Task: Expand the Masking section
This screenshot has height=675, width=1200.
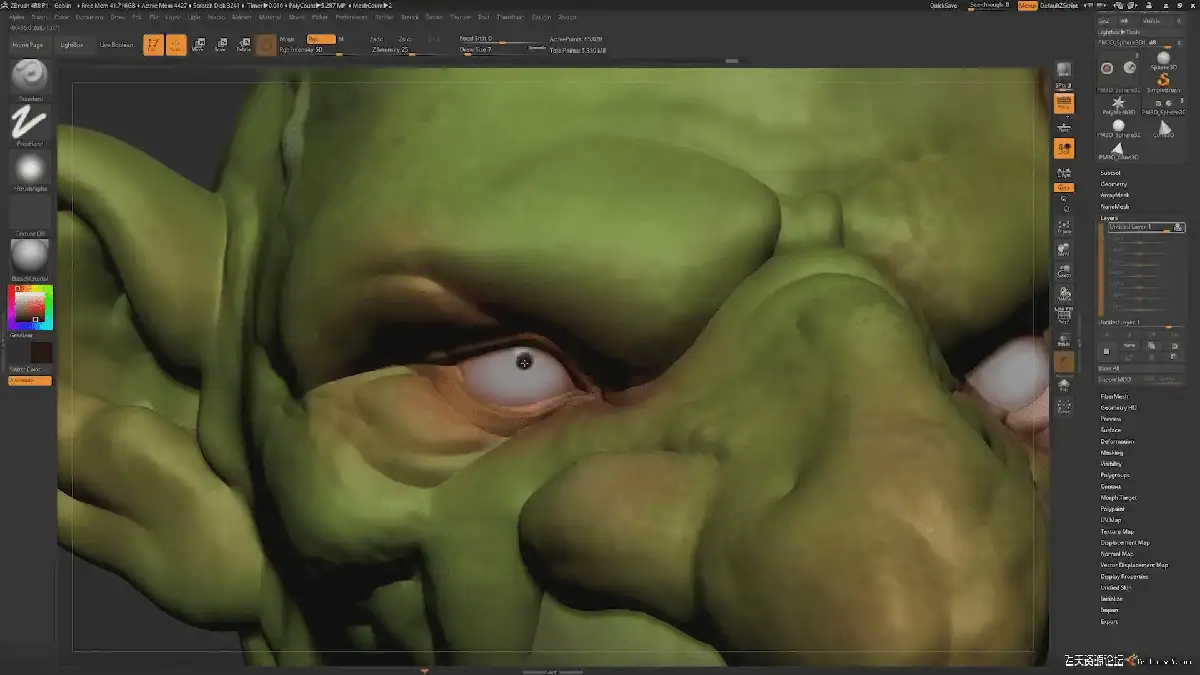Action: click(1112, 452)
